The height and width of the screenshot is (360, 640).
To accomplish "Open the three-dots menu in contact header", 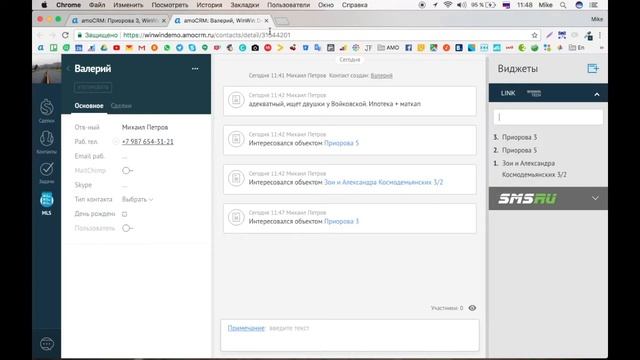I will 195,69.
